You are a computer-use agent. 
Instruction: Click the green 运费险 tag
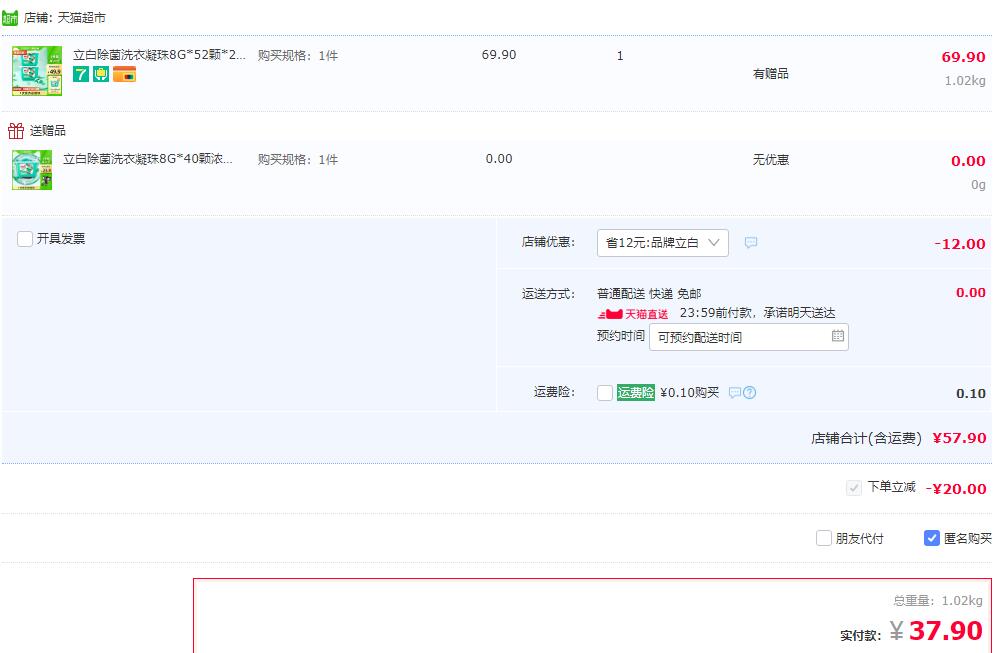tap(636, 392)
